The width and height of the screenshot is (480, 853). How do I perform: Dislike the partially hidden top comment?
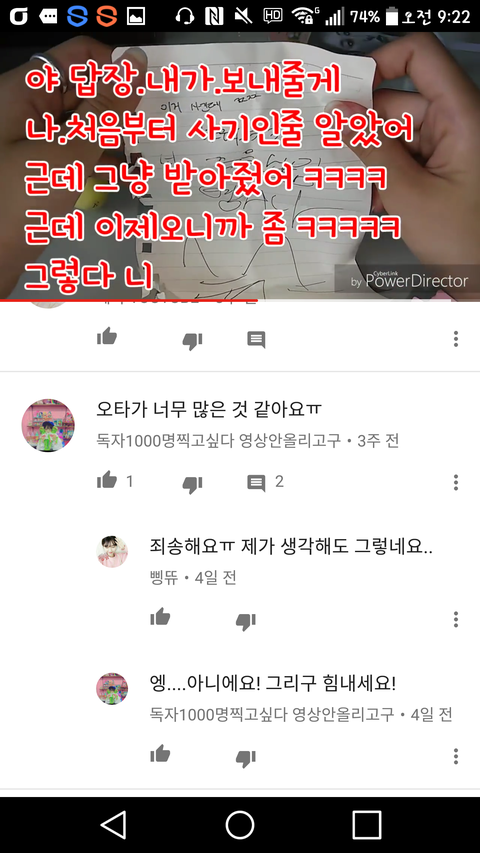pyautogui.click(x=192, y=341)
